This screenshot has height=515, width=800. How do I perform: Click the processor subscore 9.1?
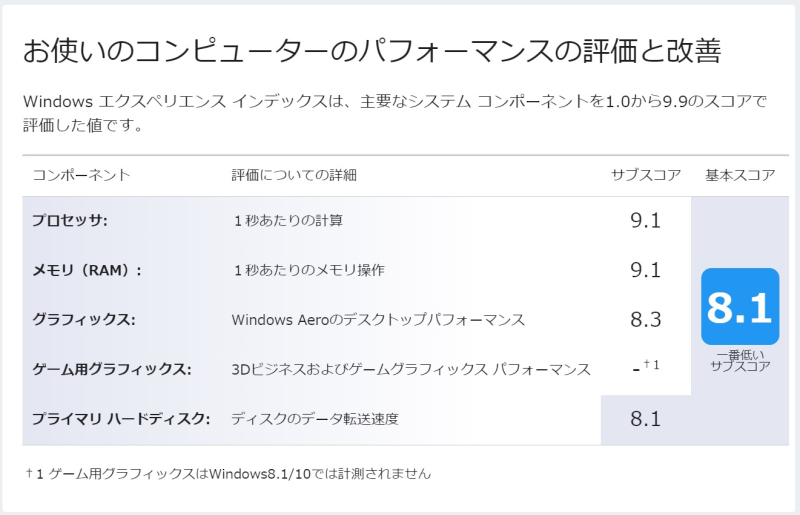click(x=645, y=220)
